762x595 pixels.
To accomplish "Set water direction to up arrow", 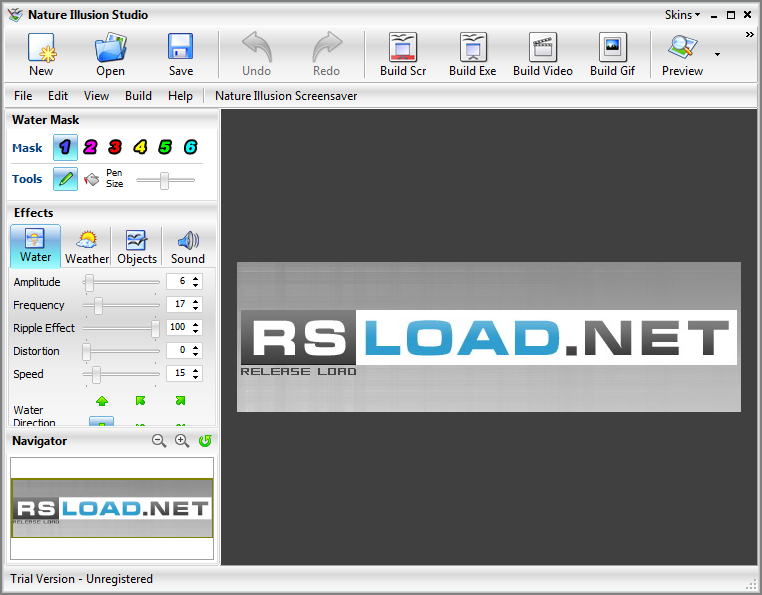I will [102, 401].
